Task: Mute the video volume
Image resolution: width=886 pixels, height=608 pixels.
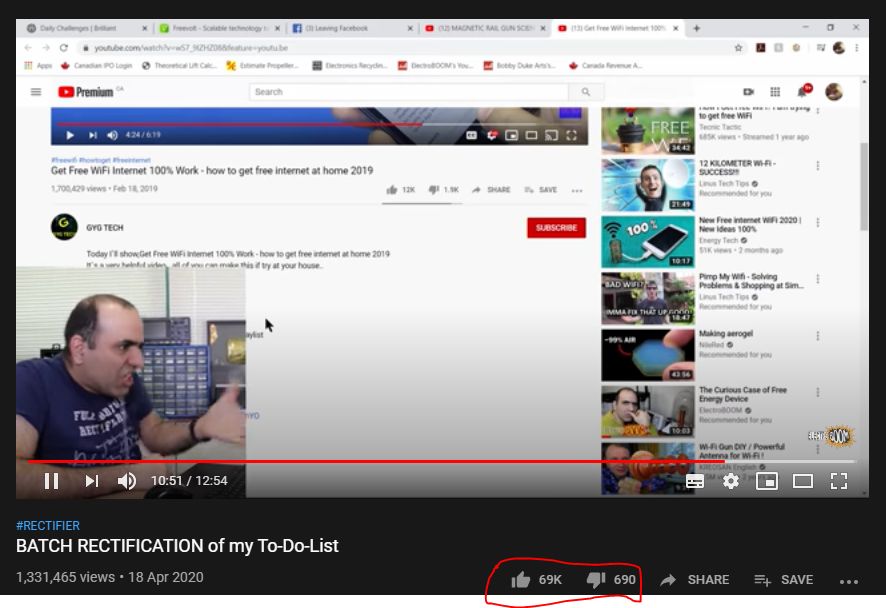Action: [127, 481]
